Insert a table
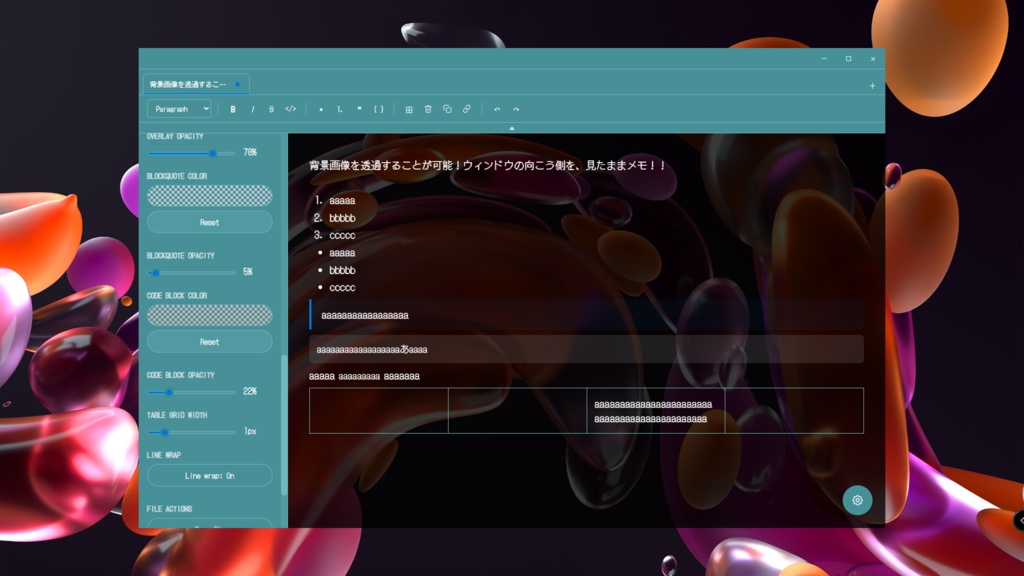Image resolution: width=1024 pixels, height=576 pixels. (x=409, y=109)
